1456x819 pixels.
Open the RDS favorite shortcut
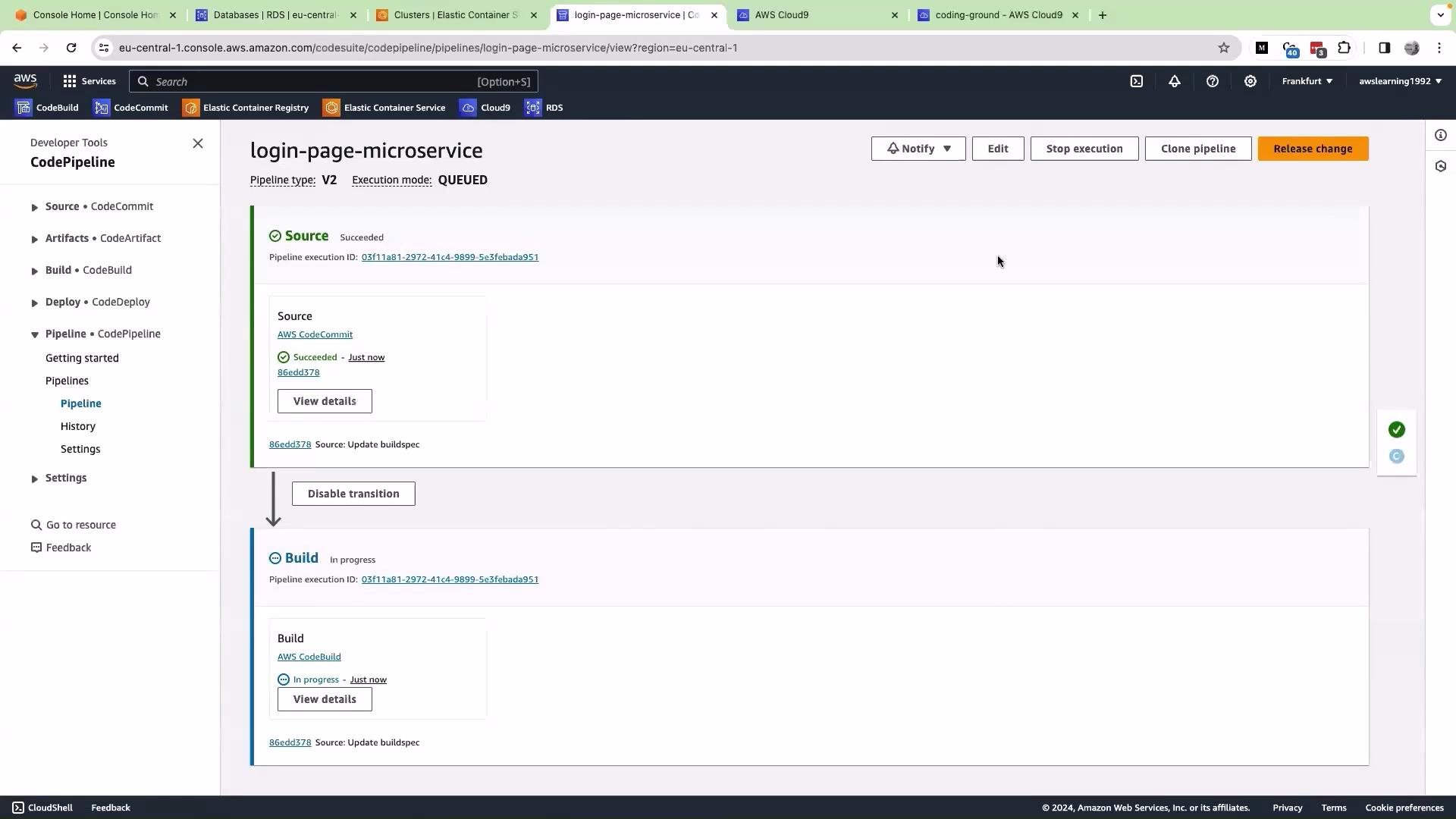pos(544,108)
